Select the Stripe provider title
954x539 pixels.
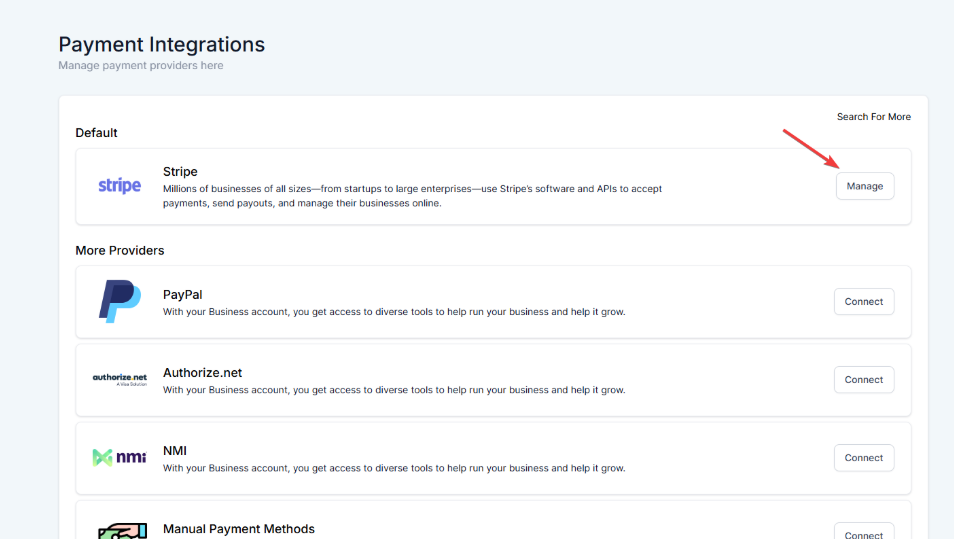click(180, 172)
